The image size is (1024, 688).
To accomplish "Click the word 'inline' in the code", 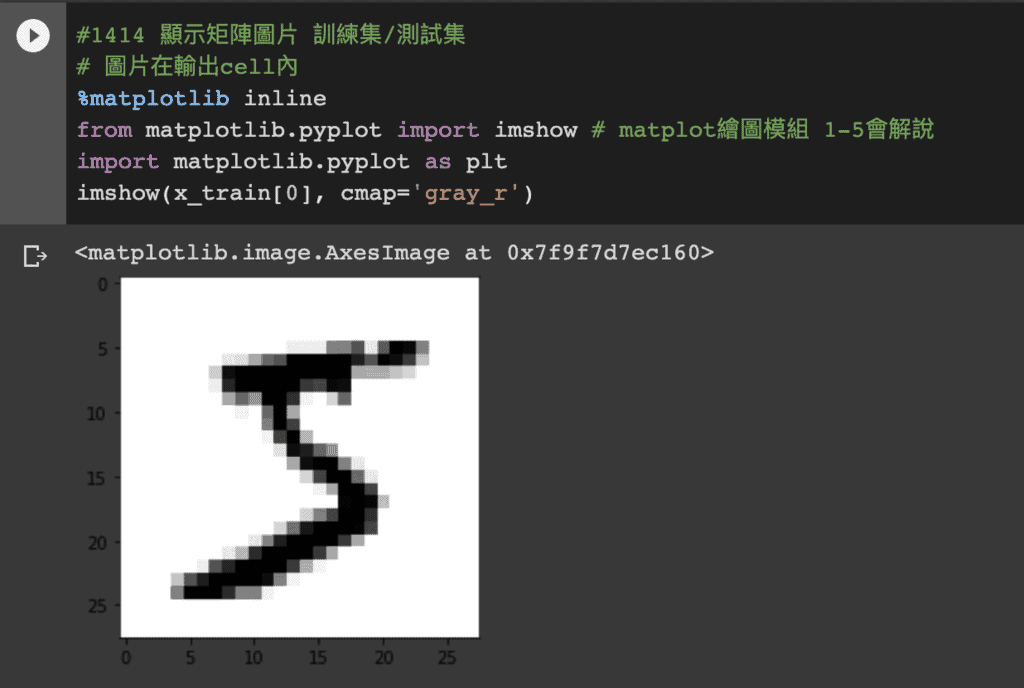I will pos(285,99).
